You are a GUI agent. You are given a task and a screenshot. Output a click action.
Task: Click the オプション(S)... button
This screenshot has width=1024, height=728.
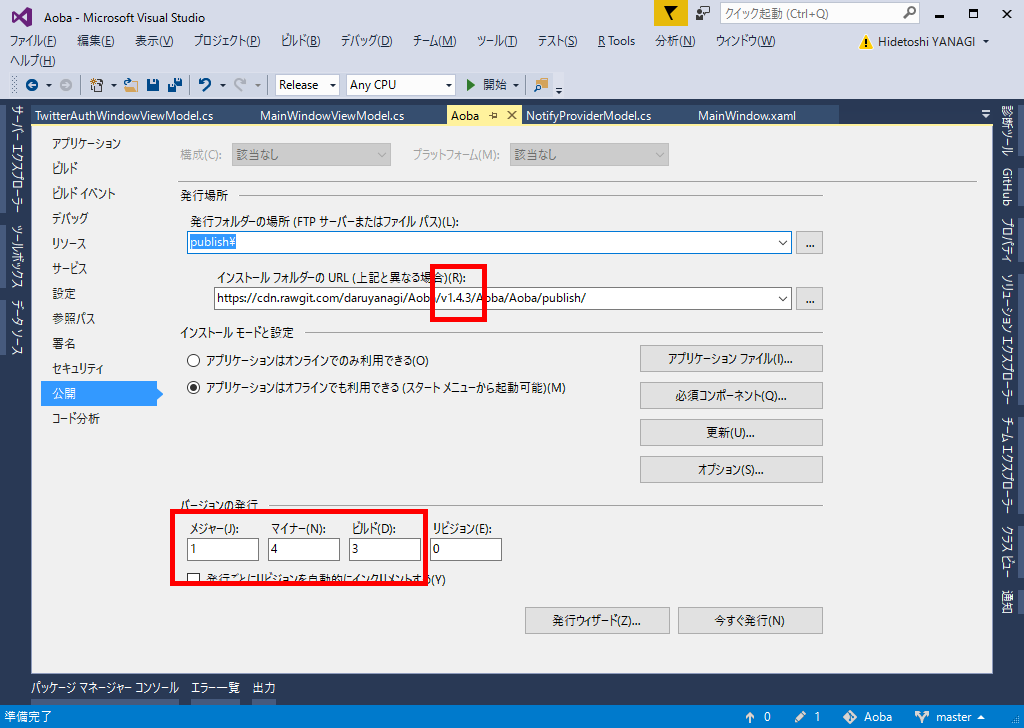click(x=731, y=469)
